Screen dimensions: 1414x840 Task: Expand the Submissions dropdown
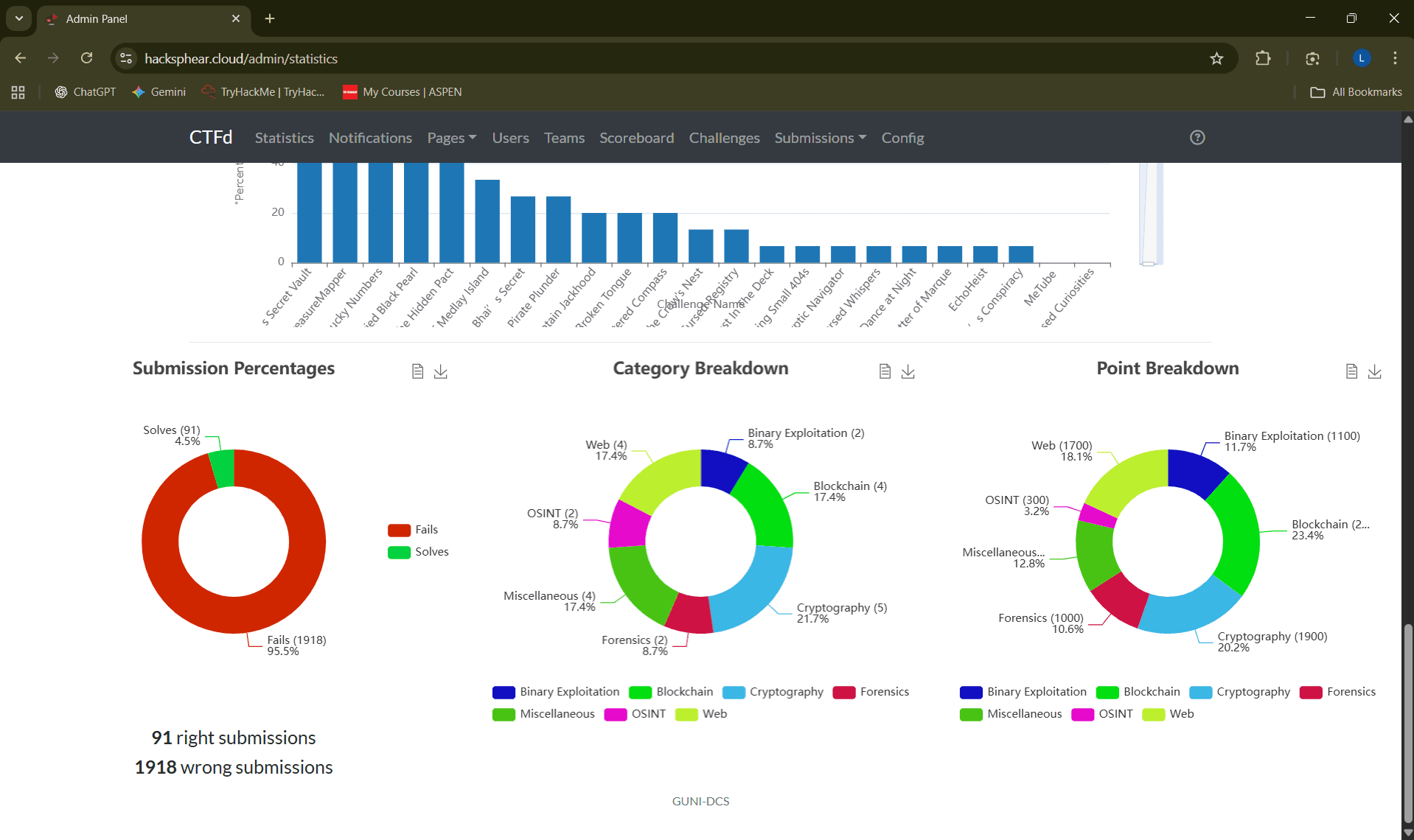[x=819, y=138]
